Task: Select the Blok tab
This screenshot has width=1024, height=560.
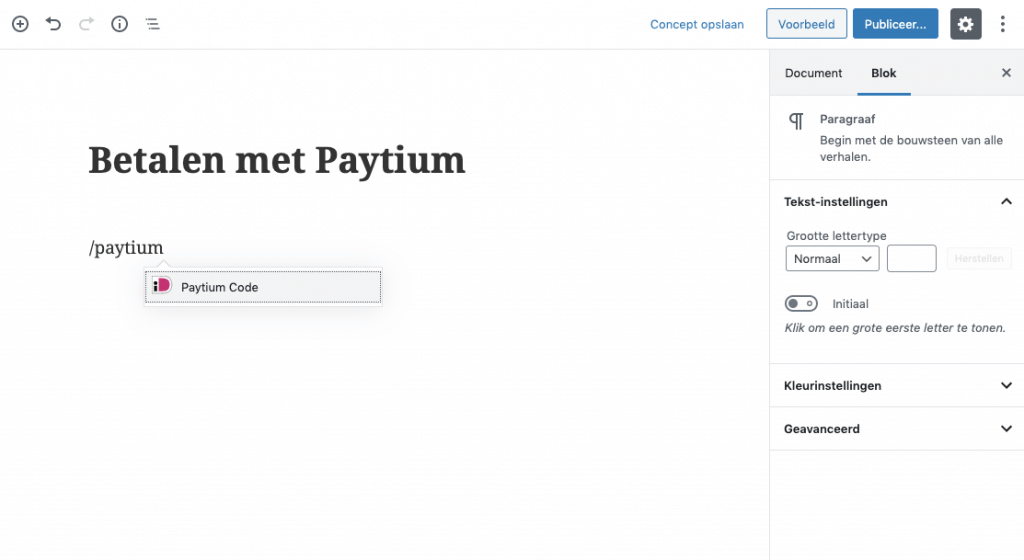Action: pos(884,73)
